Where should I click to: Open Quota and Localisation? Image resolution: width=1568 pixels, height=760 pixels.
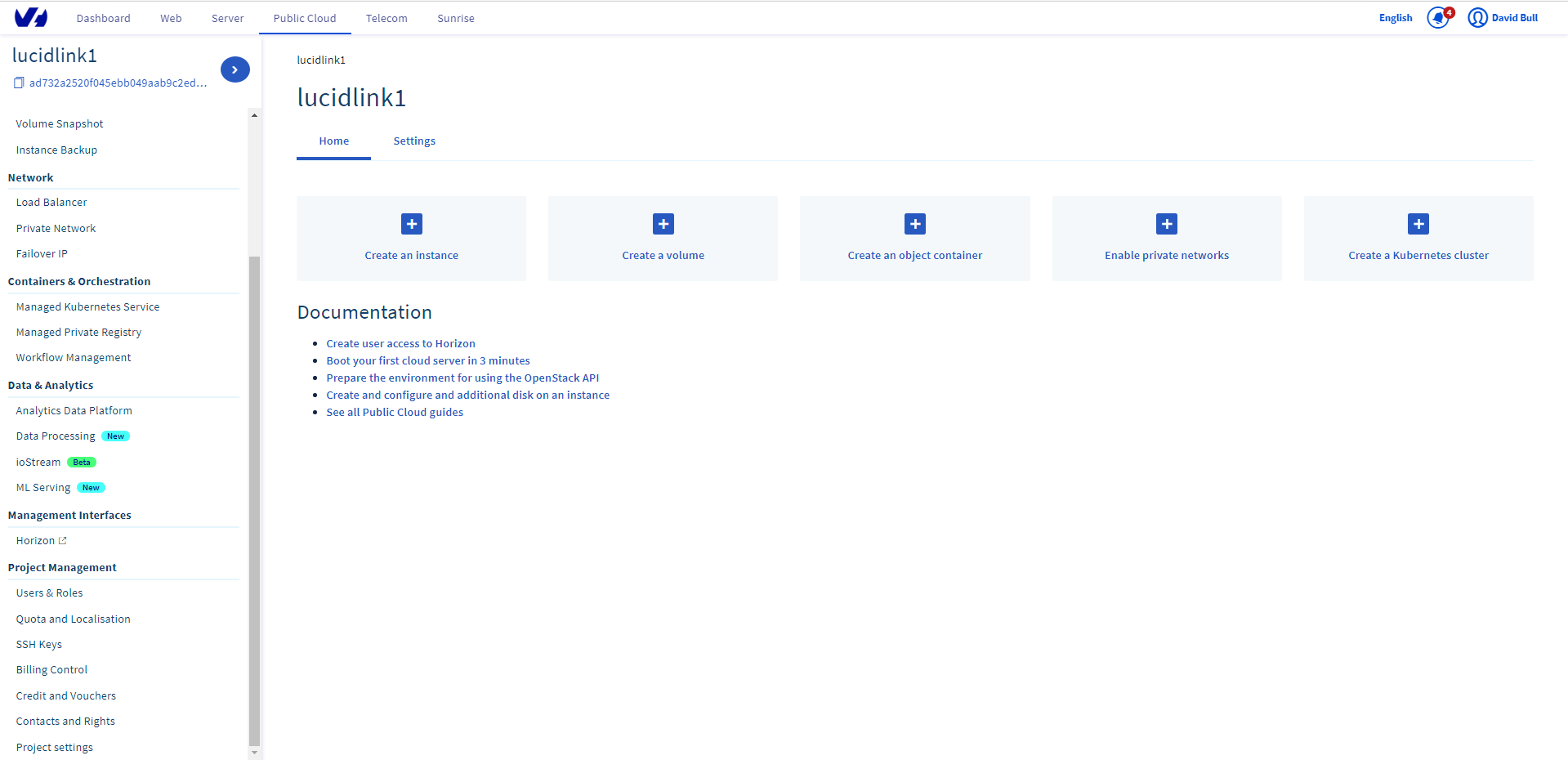(73, 619)
